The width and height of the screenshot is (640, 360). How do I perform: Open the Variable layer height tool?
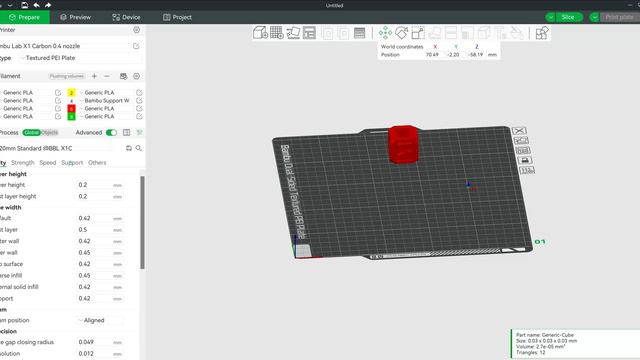(359, 33)
